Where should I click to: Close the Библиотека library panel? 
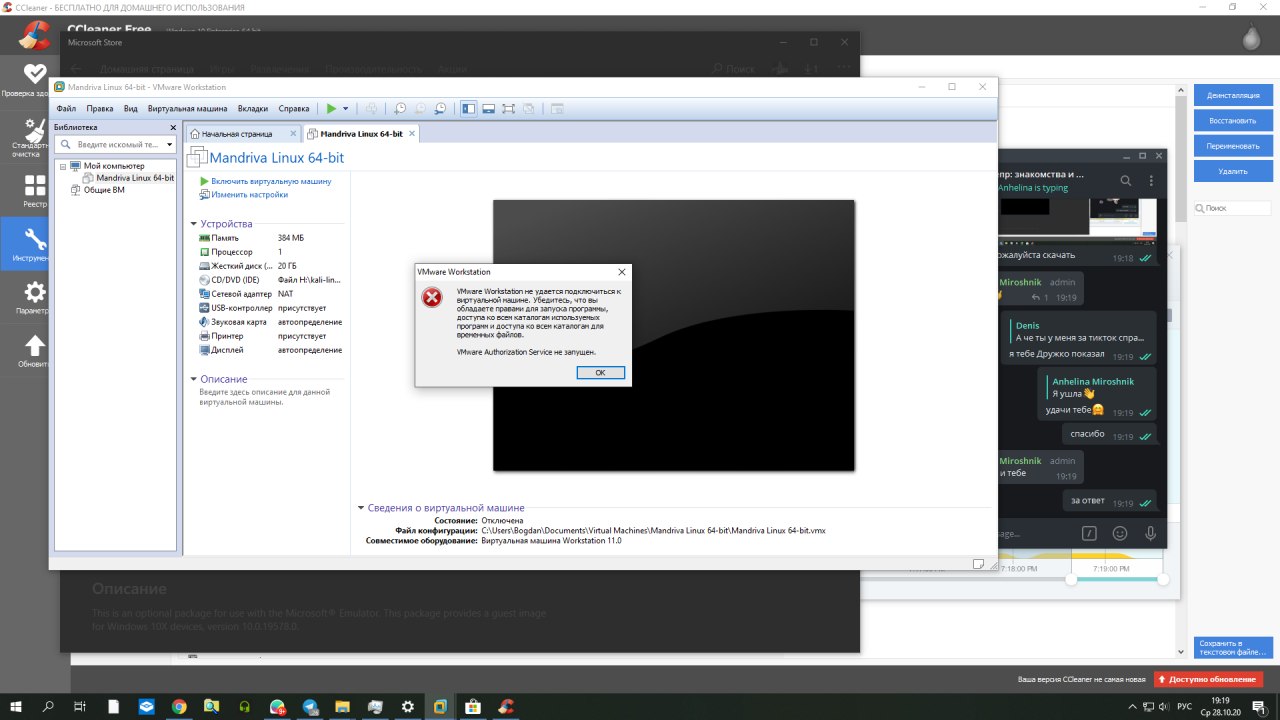(172, 128)
